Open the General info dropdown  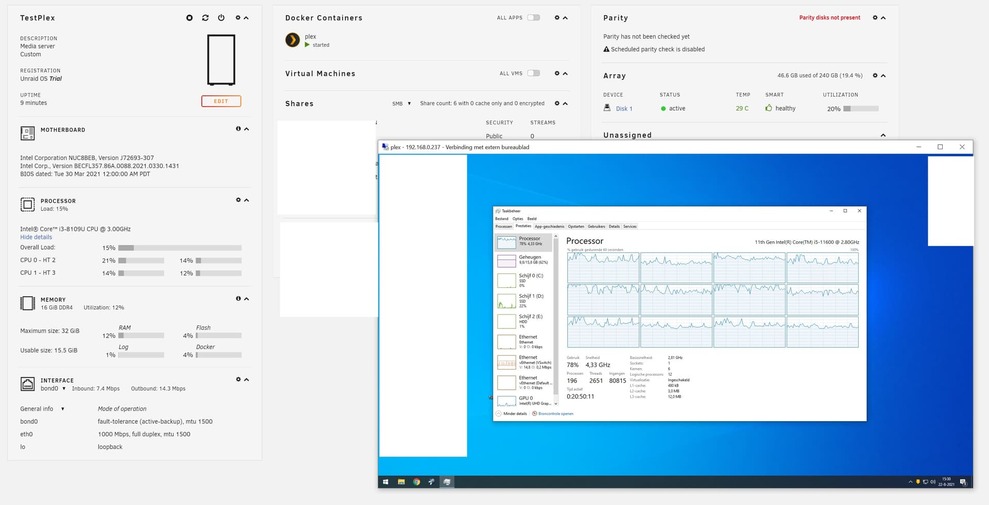pyautogui.click(x=42, y=409)
